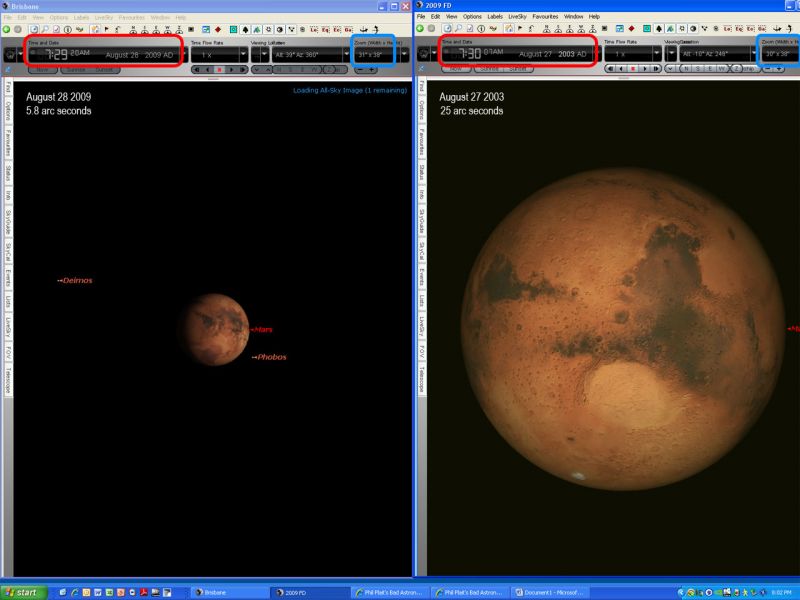This screenshot has height=600, width=800.
Task: Click the Home house icon in 2009 FD toolbar
Action: tap(509, 29)
